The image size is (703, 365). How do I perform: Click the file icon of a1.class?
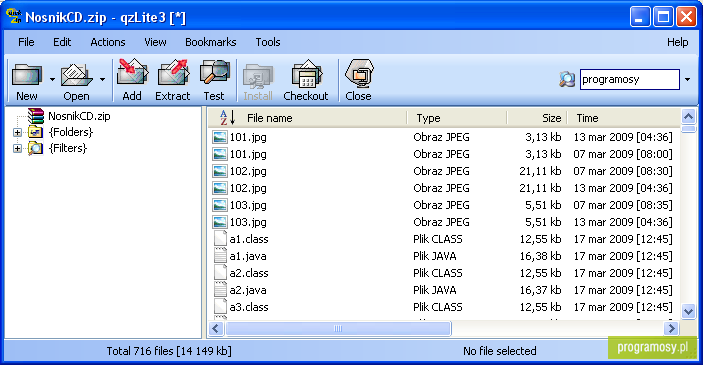[220, 239]
